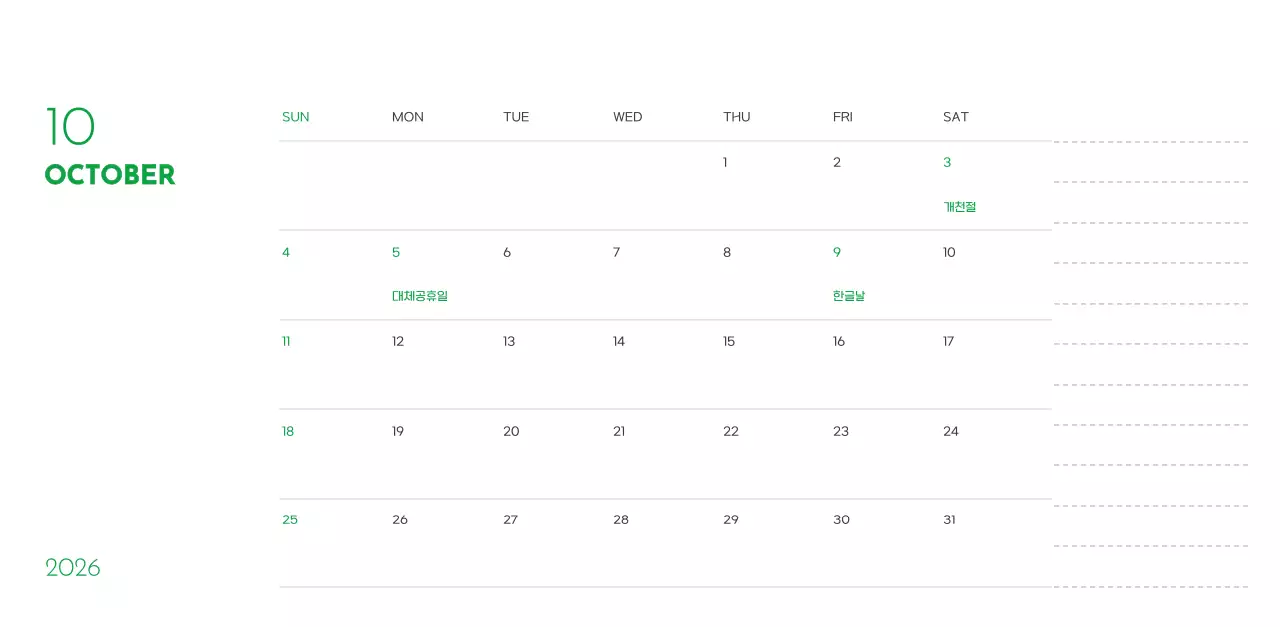
Task: Select the 개천절 holiday label
Action: [x=959, y=207]
